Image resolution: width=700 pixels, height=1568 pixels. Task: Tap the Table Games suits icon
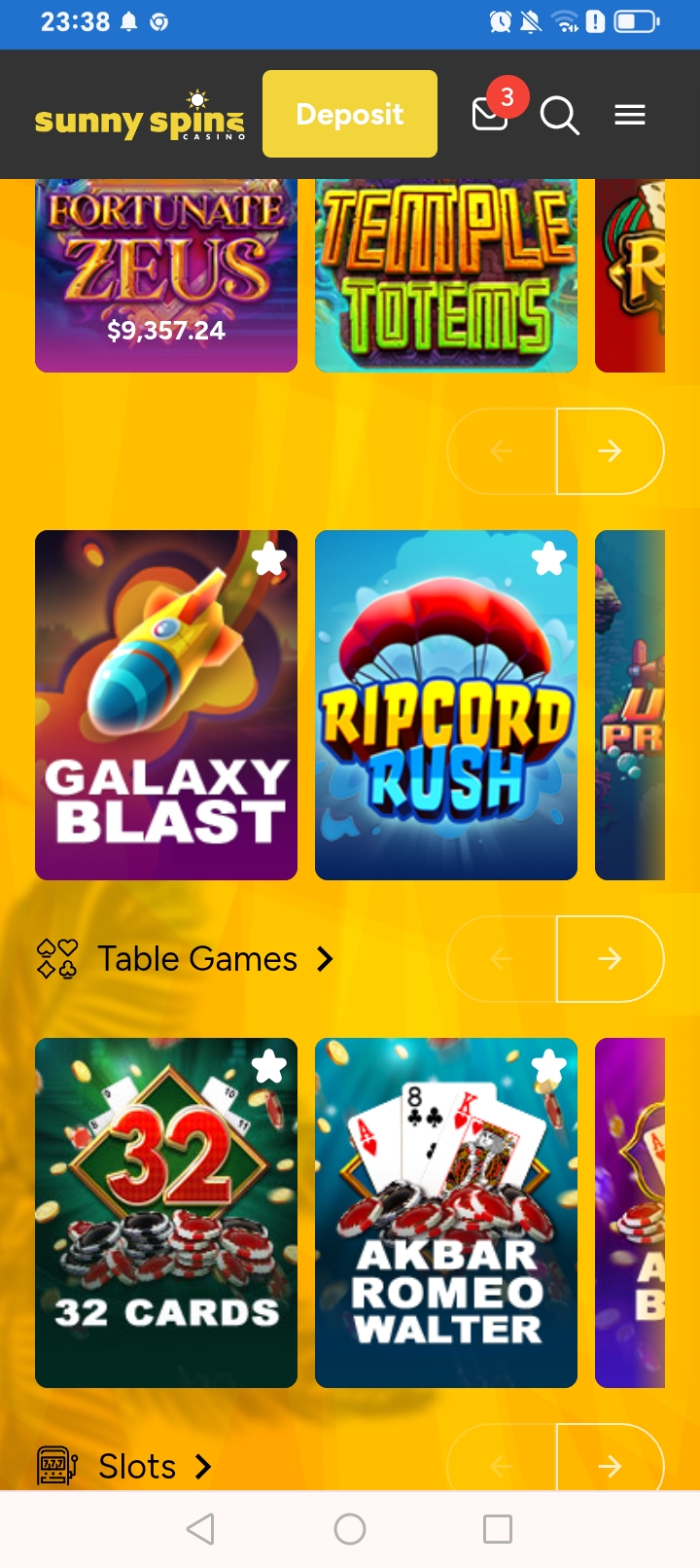click(56, 959)
